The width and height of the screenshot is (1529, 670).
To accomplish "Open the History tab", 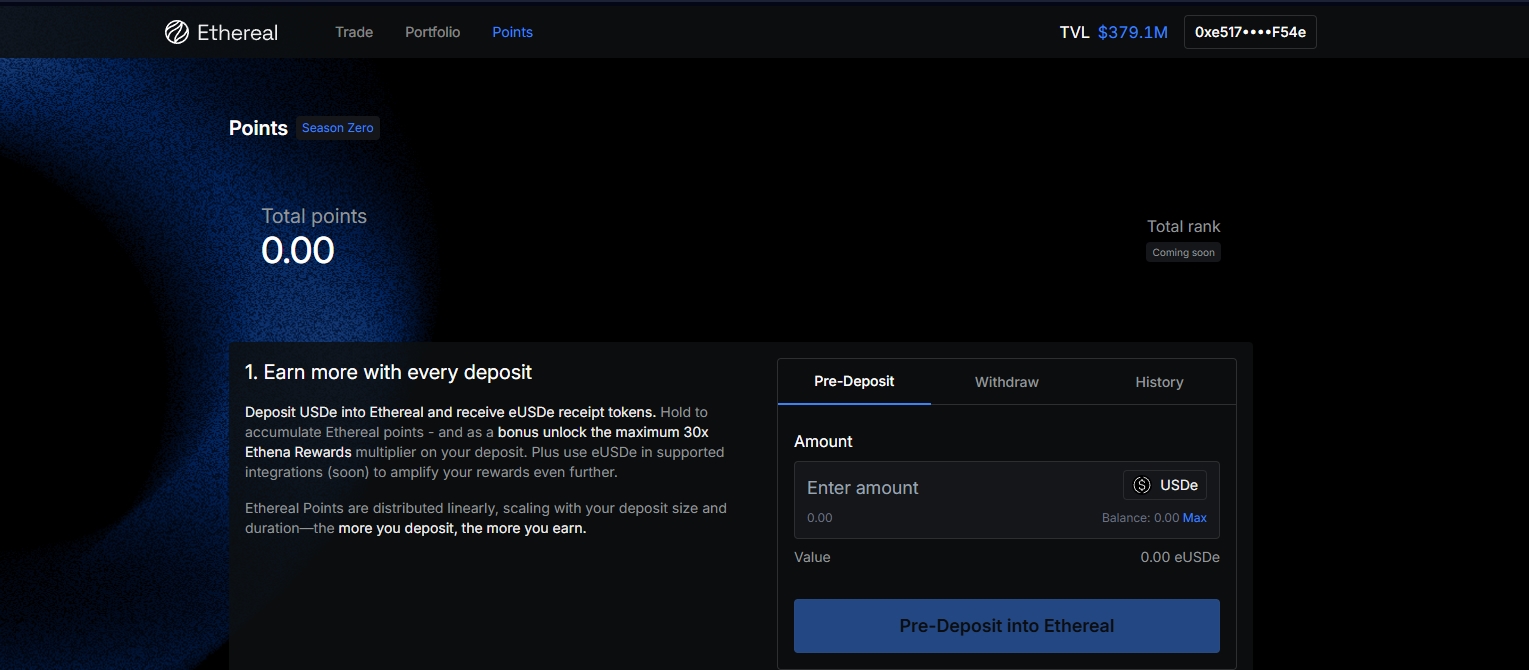I will pos(1159,382).
